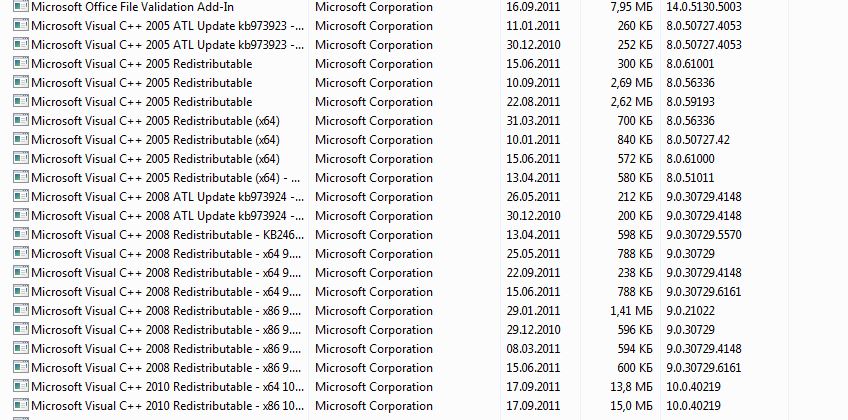This screenshot has height=420, width=848.
Task: Click the install date 08.03.2011
Action: (x=533, y=349)
